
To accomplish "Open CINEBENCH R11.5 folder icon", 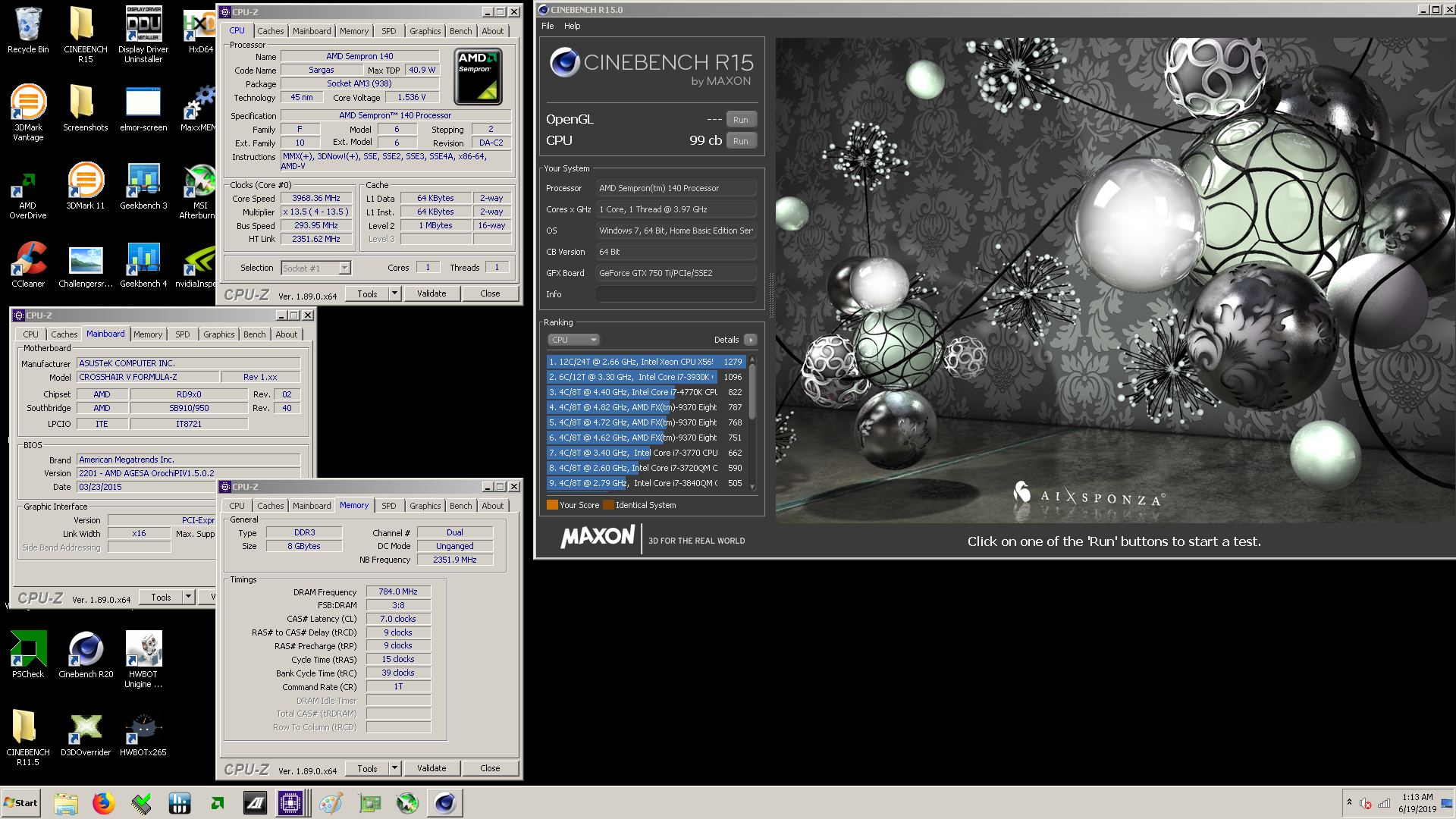I will click(x=28, y=737).
